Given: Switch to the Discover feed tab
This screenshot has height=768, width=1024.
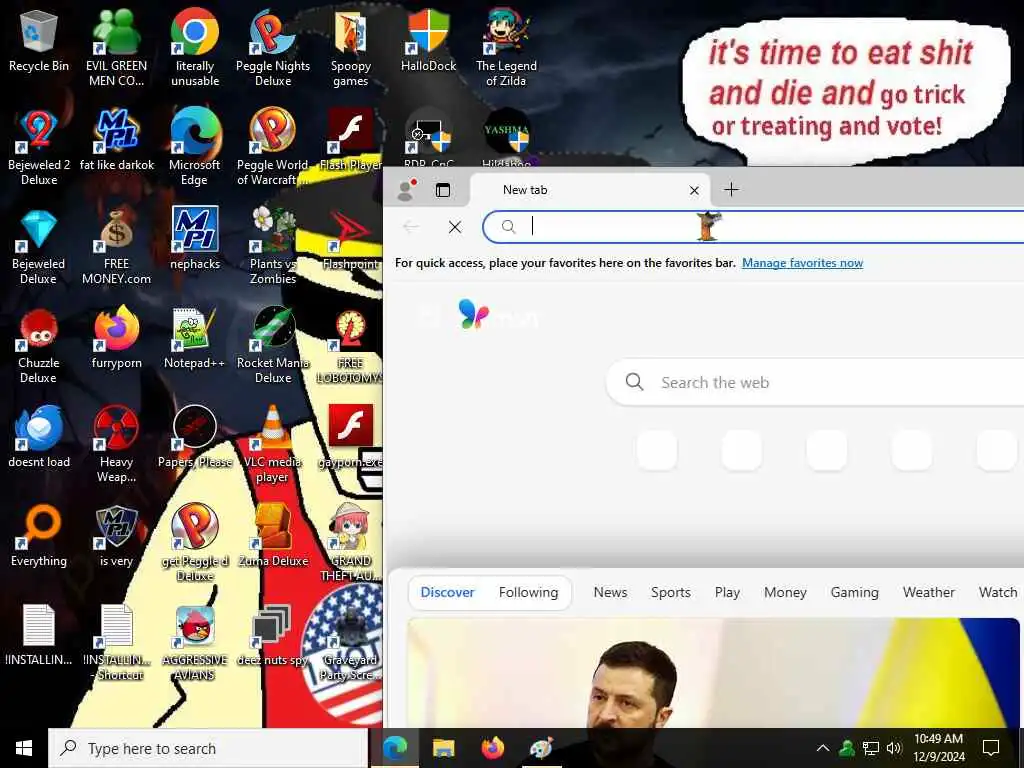Looking at the screenshot, I should [x=447, y=592].
